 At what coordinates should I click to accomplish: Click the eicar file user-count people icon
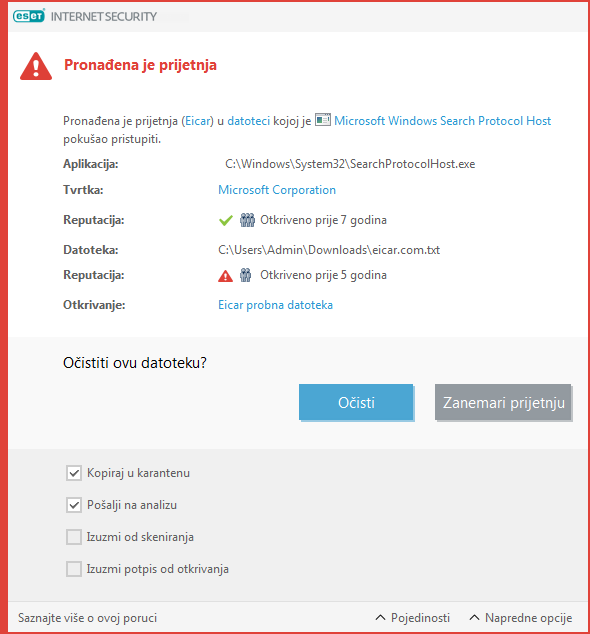[x=245, y=275]
